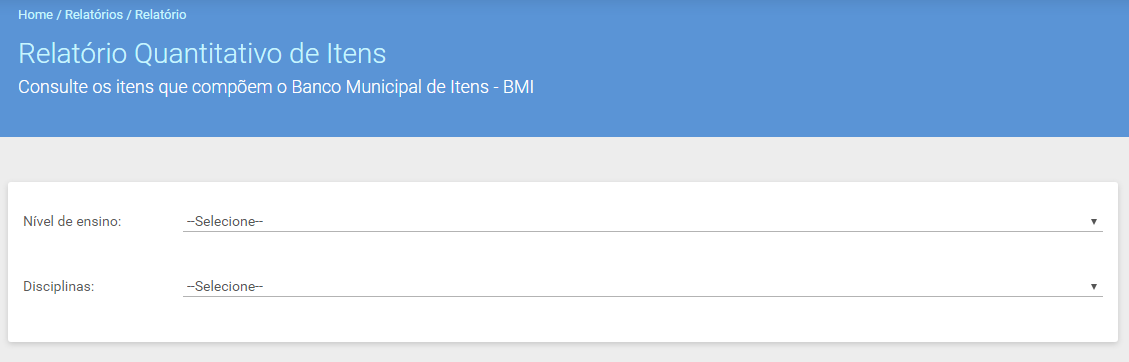Image resolution: width=1129 pixels, height=362 pixels.
Task: Click the --Selecione-- text under Nível de ensino
Action: pyautogui.click(x=225, y=222)
